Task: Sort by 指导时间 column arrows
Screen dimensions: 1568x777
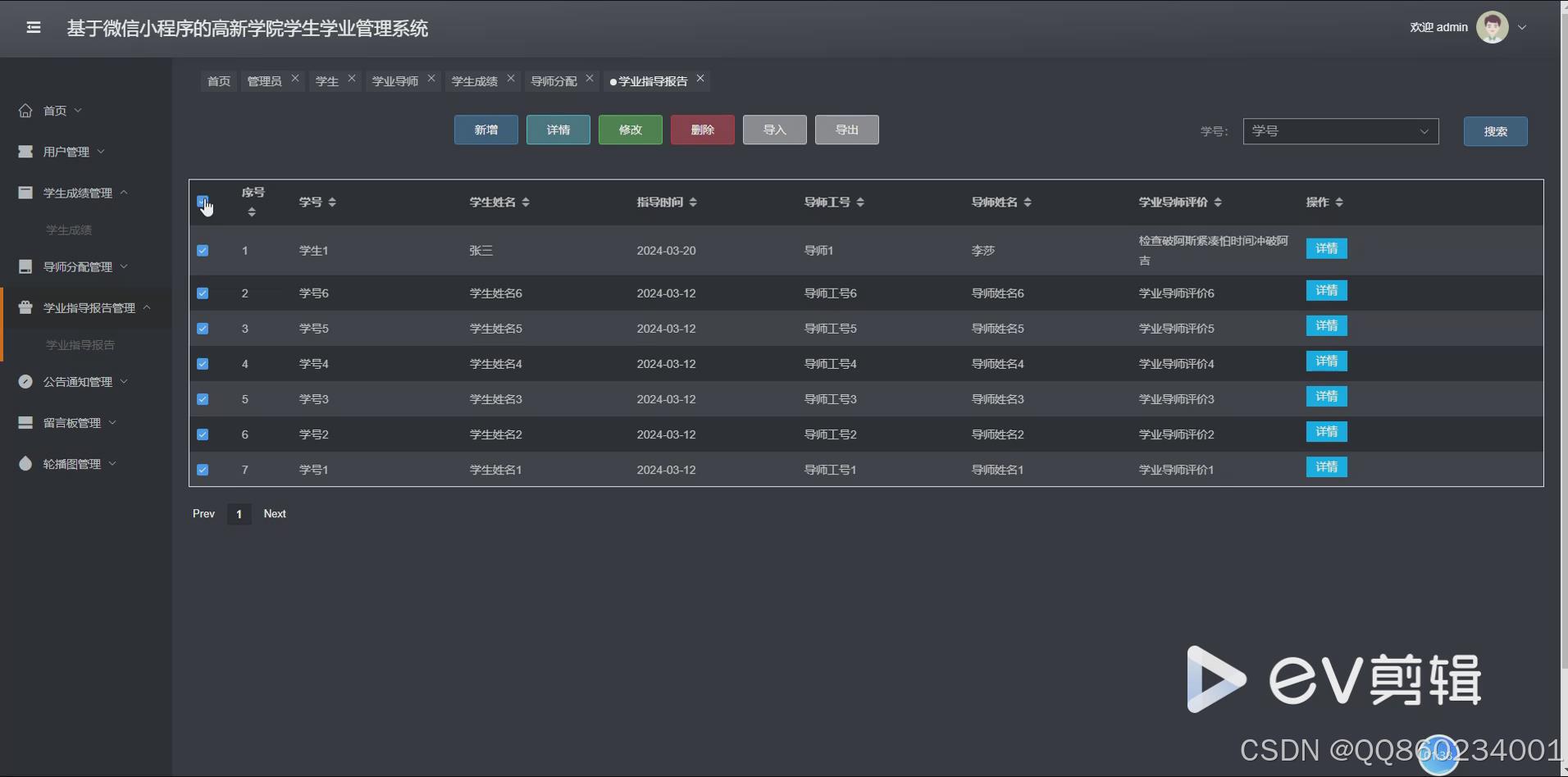Action: (x=693, y=202)
